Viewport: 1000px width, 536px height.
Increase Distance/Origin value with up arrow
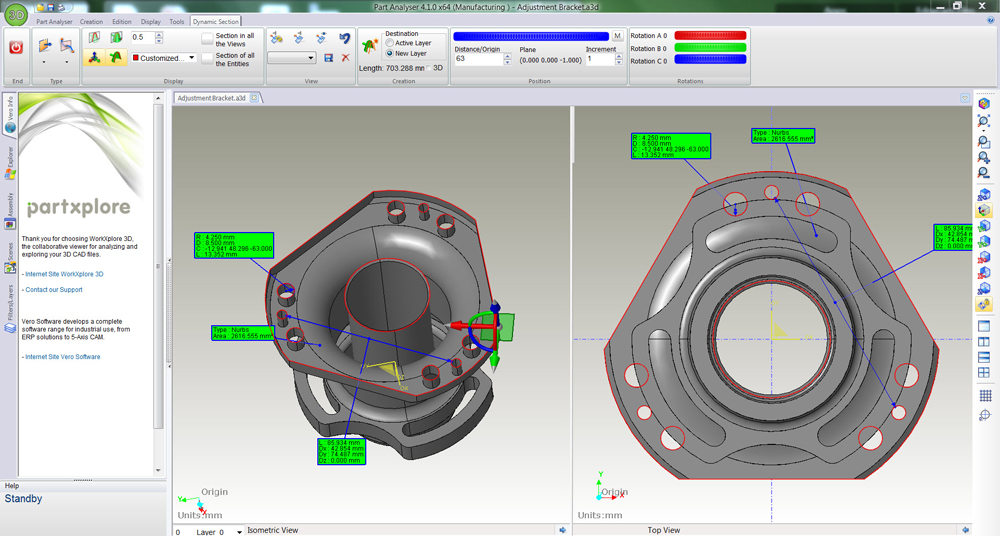[x=508, y=56]
